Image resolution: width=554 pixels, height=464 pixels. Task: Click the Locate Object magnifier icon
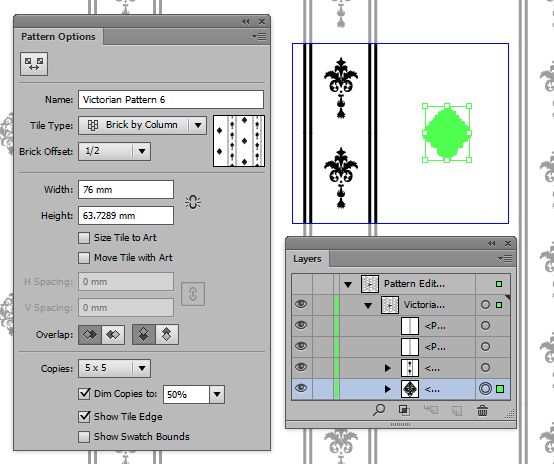click(x=379, y=410)
